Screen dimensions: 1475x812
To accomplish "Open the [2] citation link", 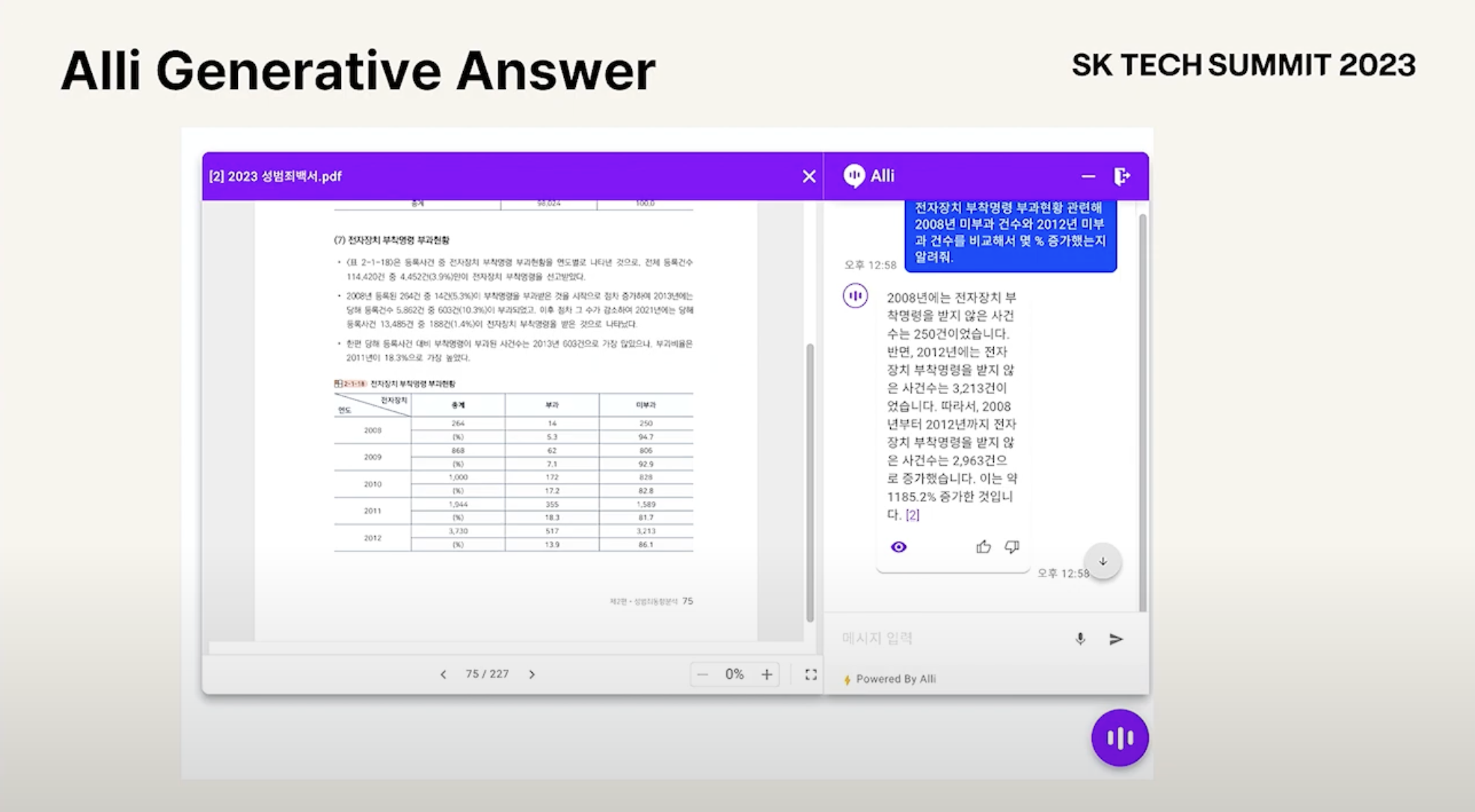I will pos(912,515).
